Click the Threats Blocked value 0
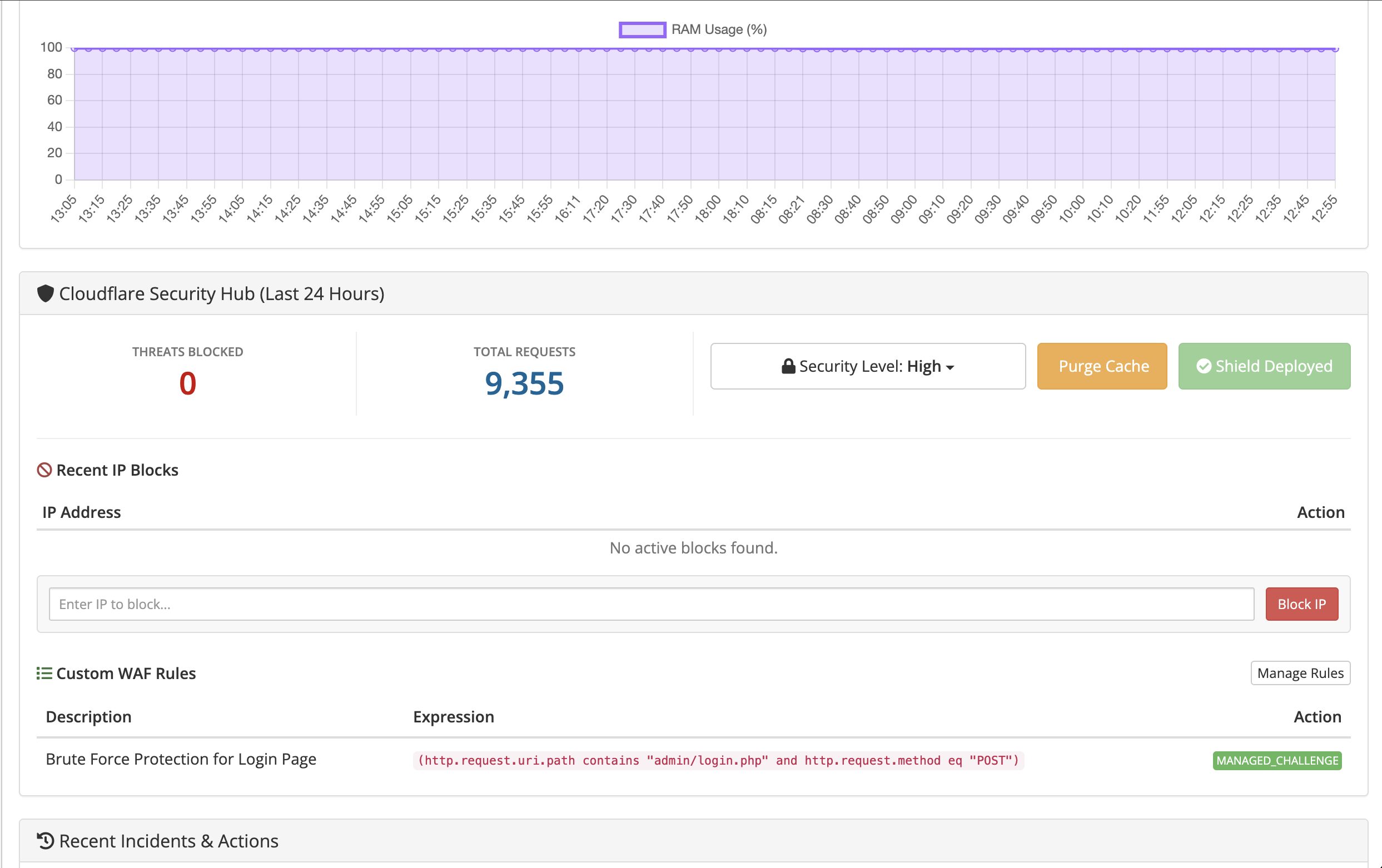The height and width of the screenshot is (868, 1382). [188, 383]
